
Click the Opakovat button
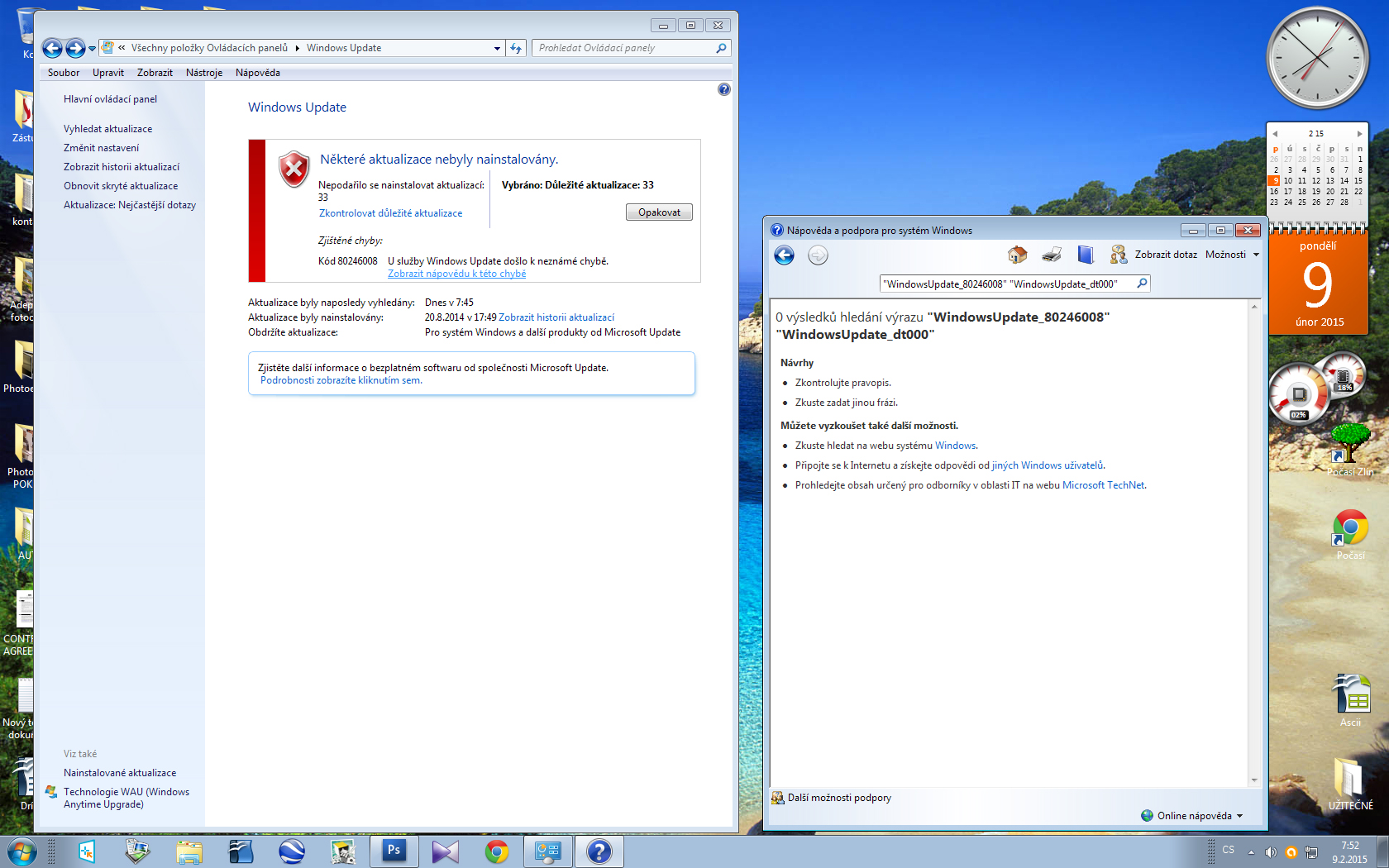tap(659, 212)
